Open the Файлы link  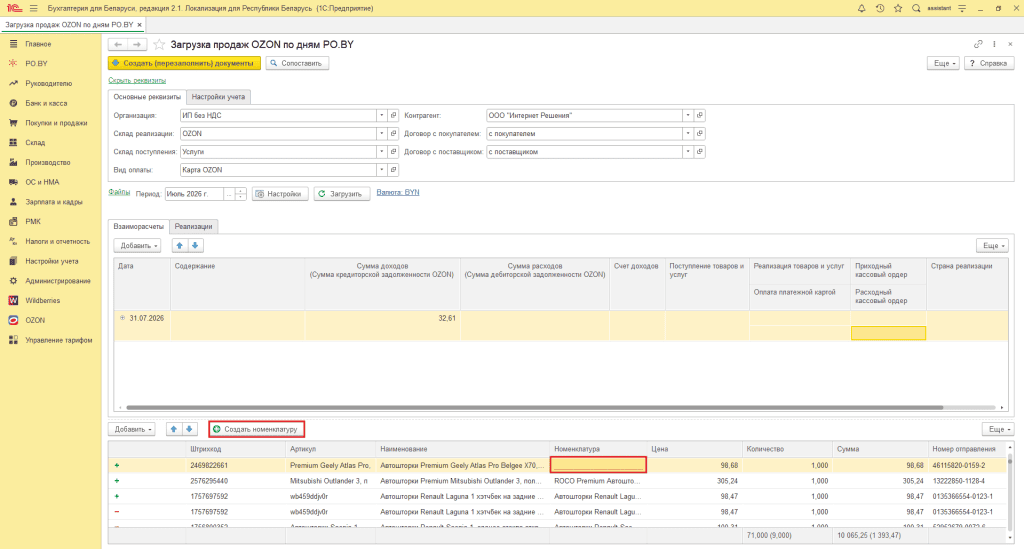(119, 193)
